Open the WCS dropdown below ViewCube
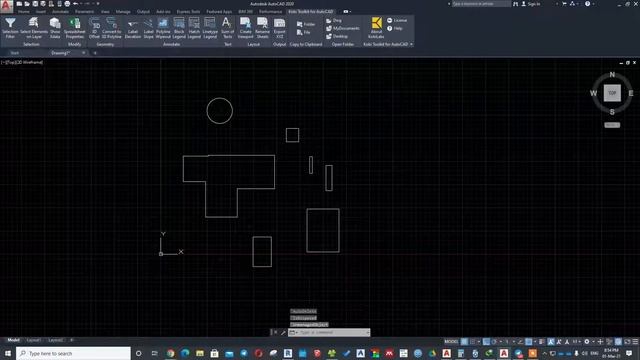The image size is (640, 360). pyautogui.click(x=612, y=125)
